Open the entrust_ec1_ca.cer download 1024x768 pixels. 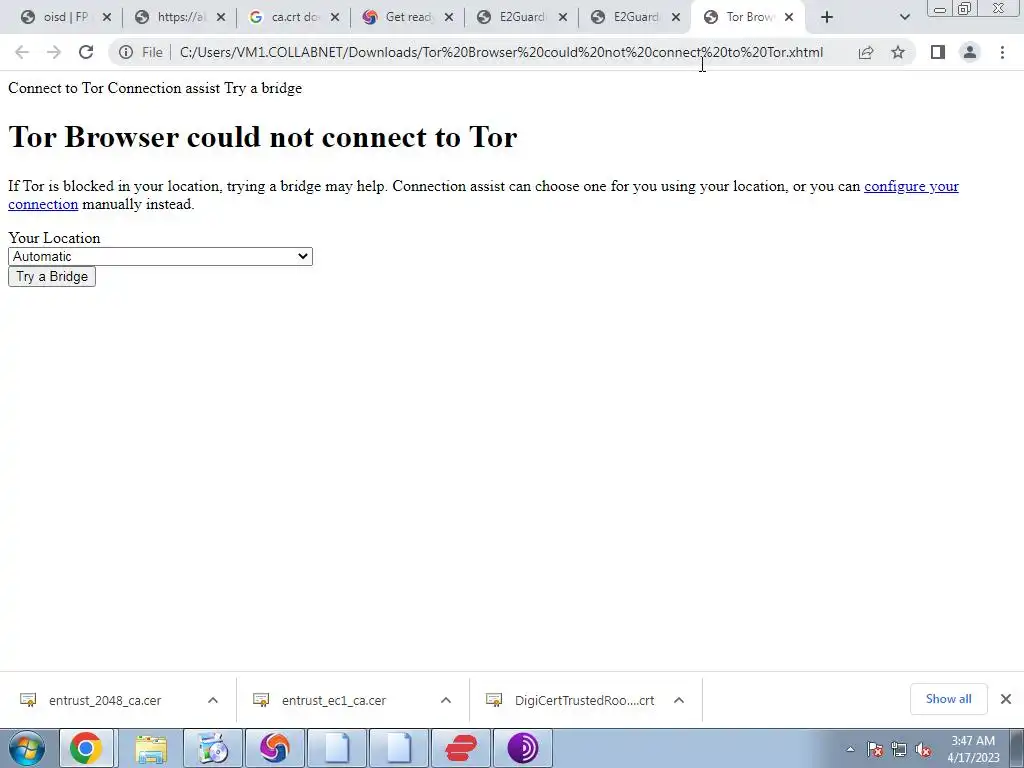click(334, 700)
